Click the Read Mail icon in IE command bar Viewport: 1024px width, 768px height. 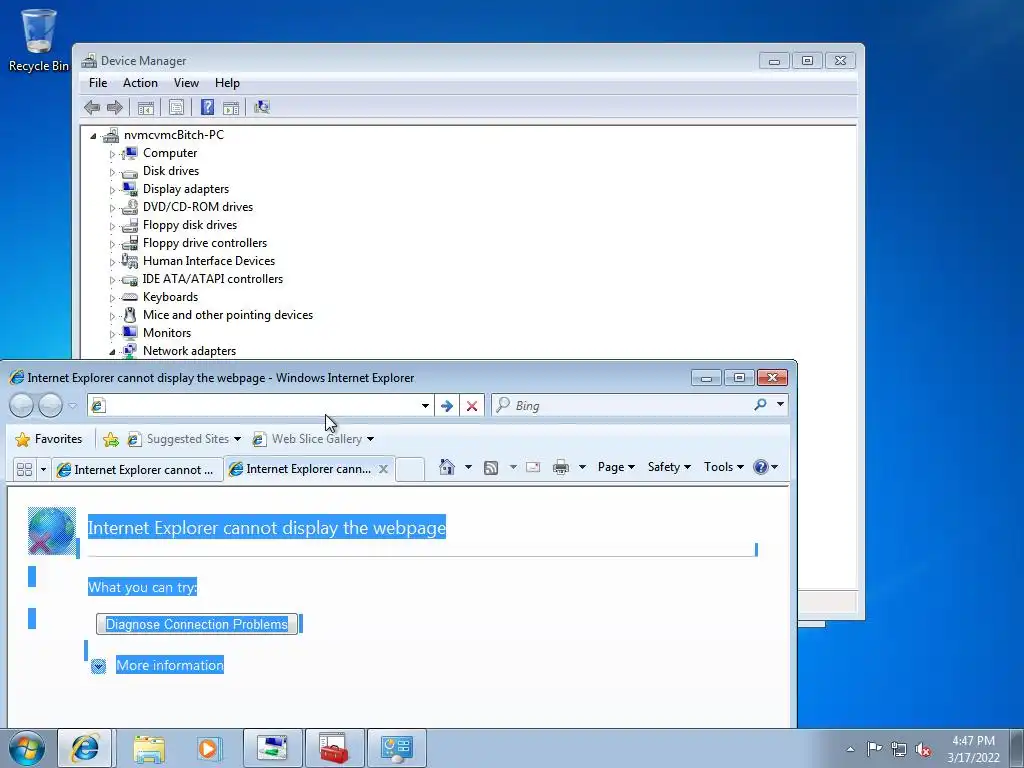tap(533, 467)
